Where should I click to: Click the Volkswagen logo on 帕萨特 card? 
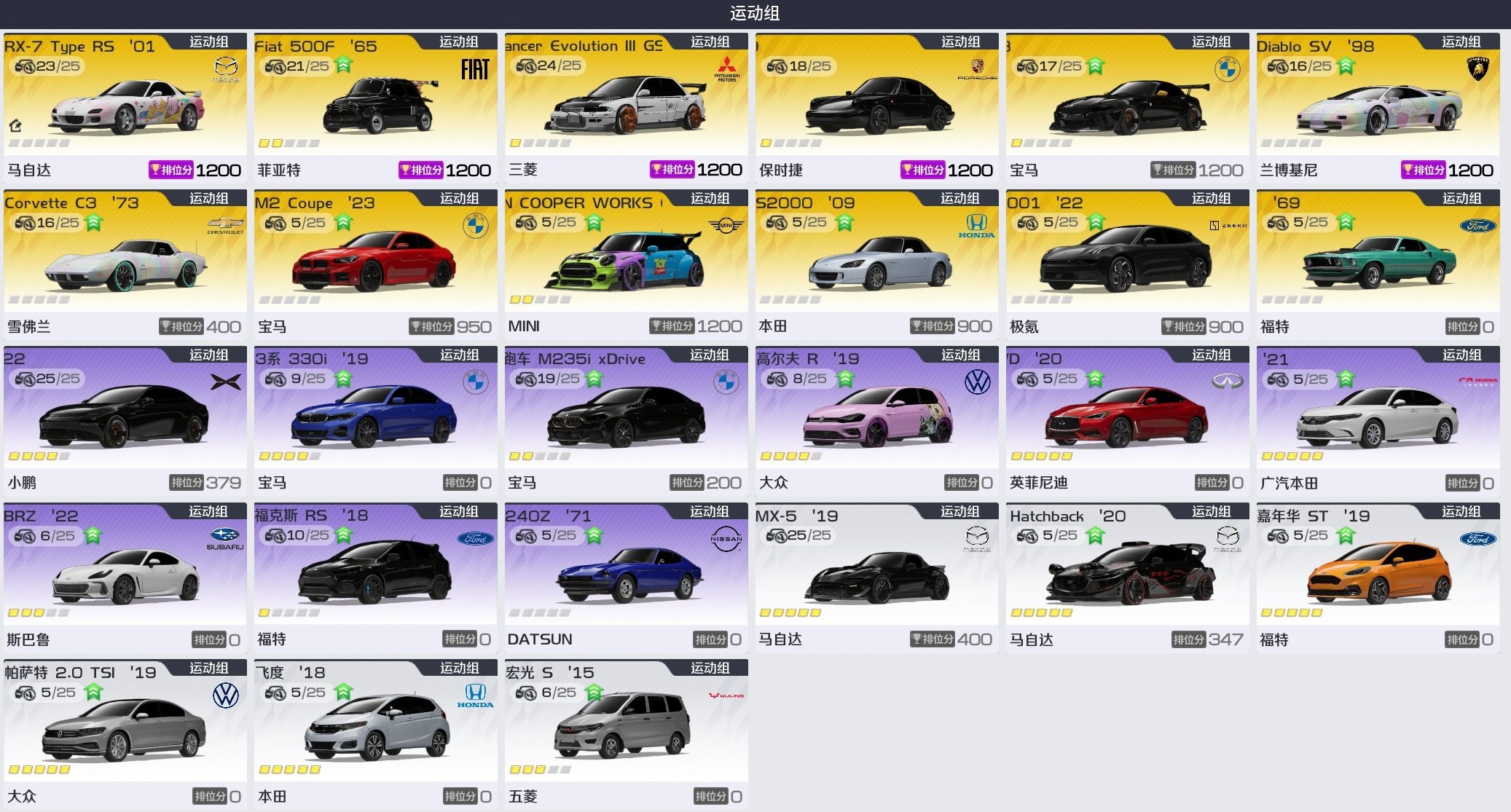click(226, 695)
